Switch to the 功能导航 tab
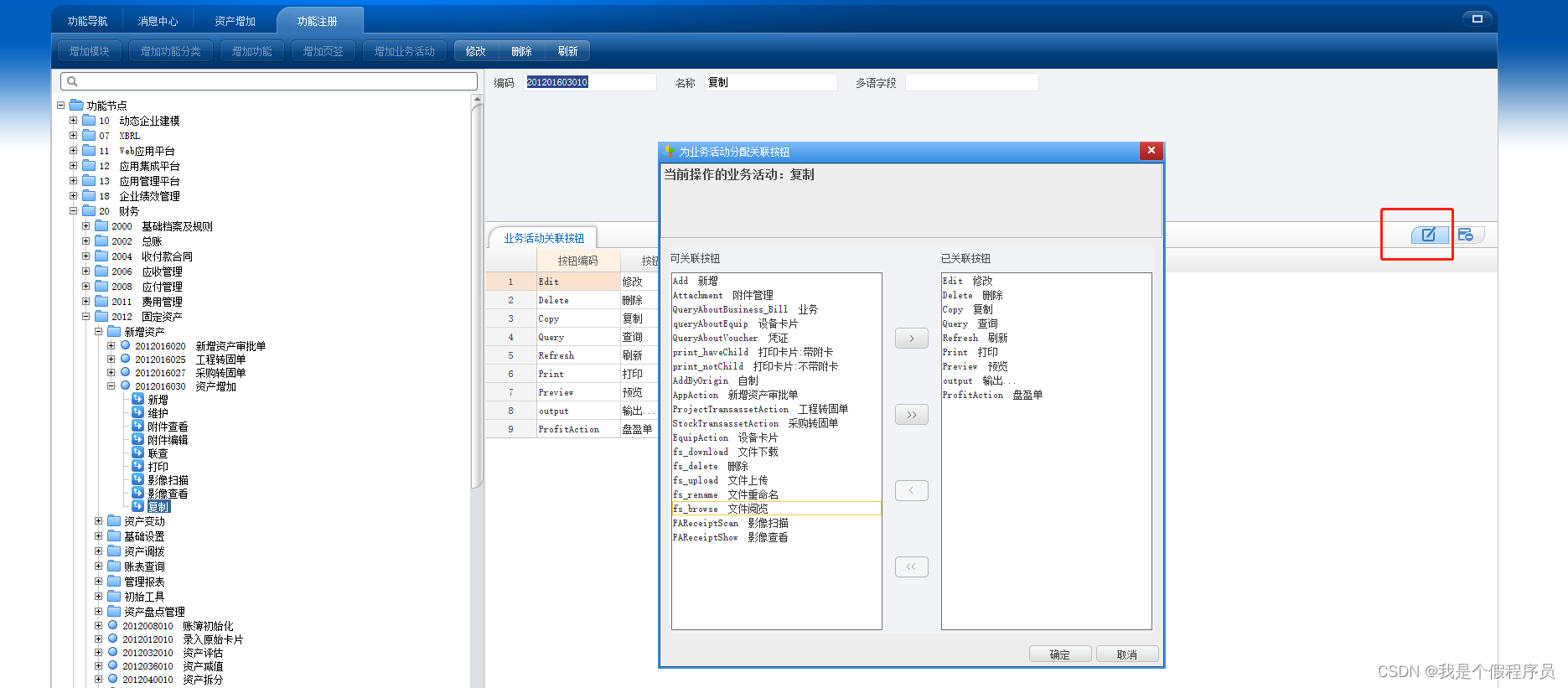This screenshot has width=1568, height=688. pos(87,21)
